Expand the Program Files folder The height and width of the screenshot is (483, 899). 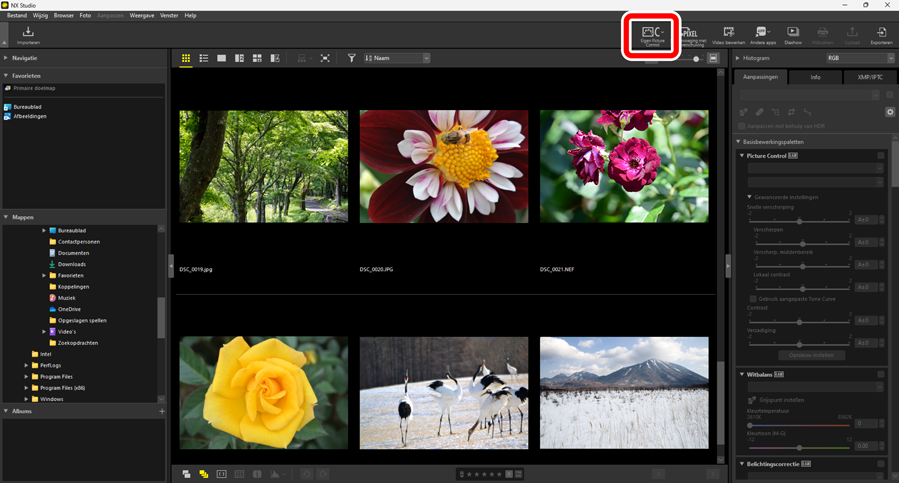tap(27, 377)
